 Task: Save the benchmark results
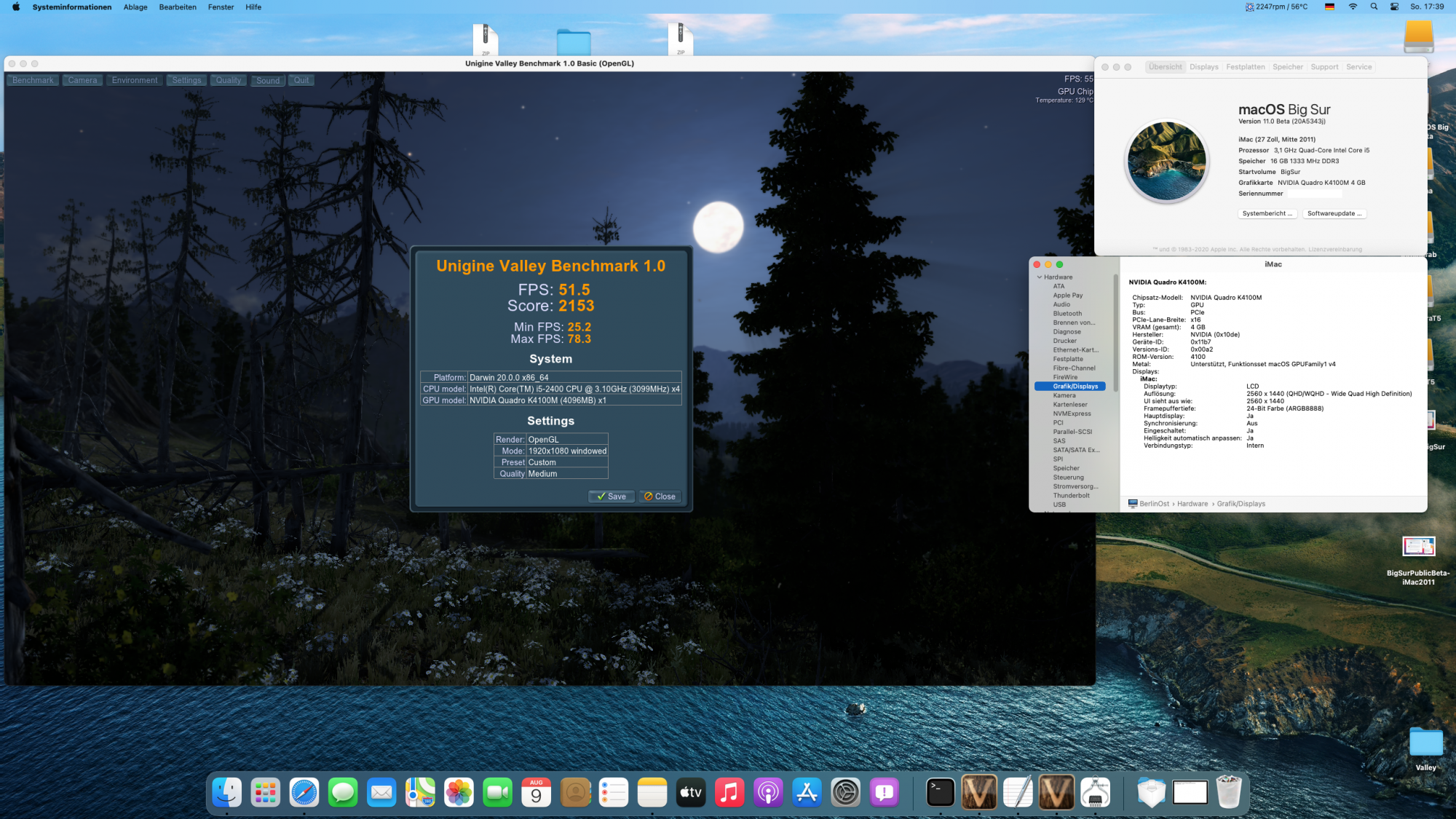coord(612,496)
